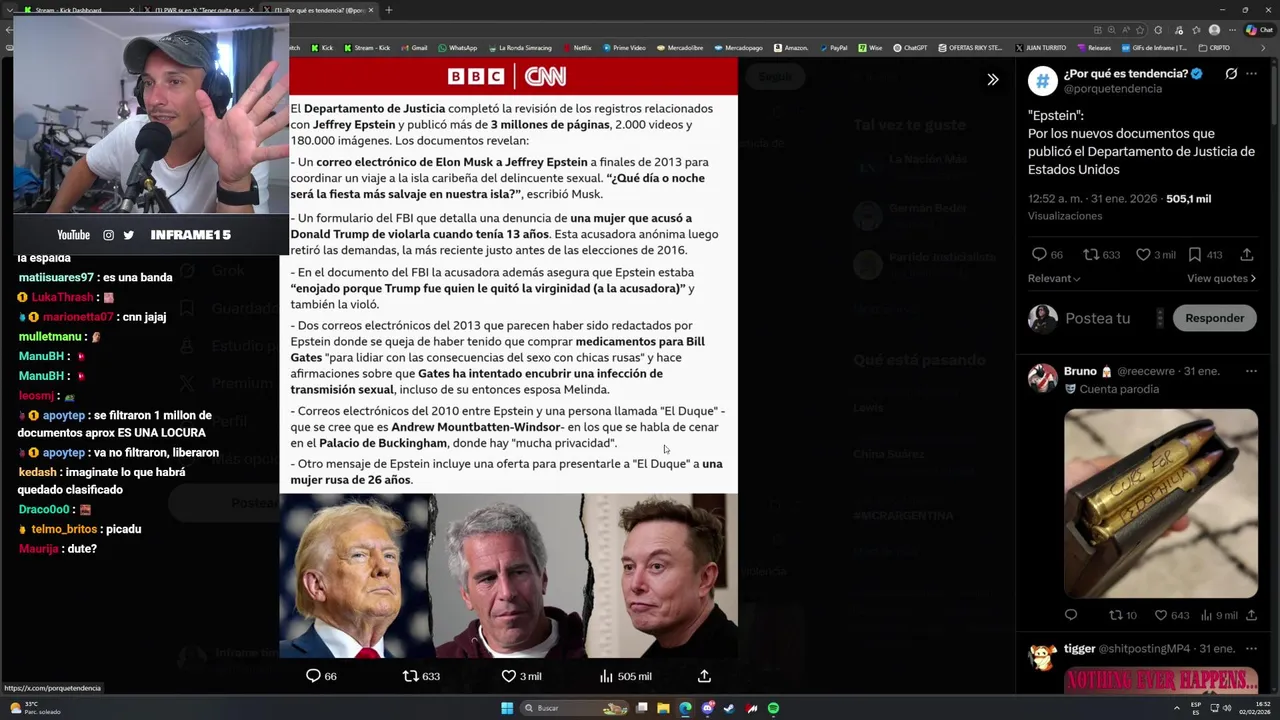Open Spotify from the taskbar
The width and height of the screenshot is (1280, 720).
773,708
